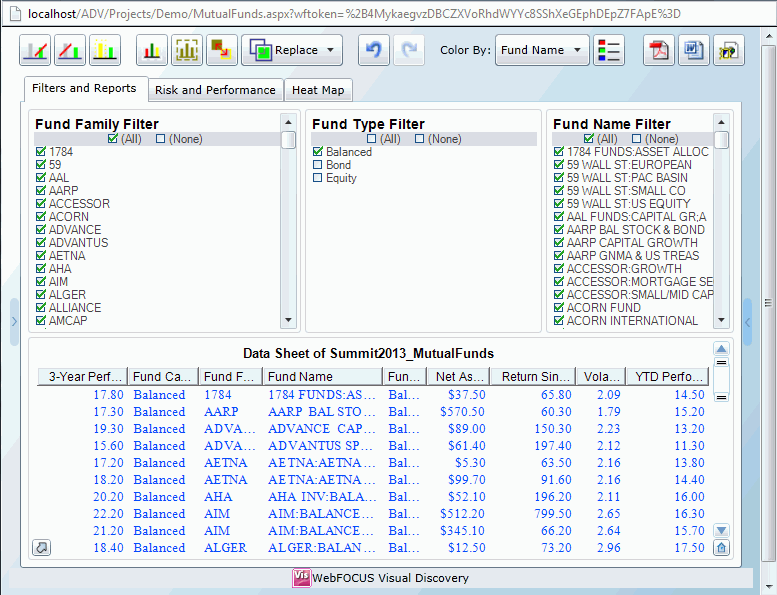This screenshot has height=595, width=777.
Task: Uncheck the AARP fund family
Action: 41,190
